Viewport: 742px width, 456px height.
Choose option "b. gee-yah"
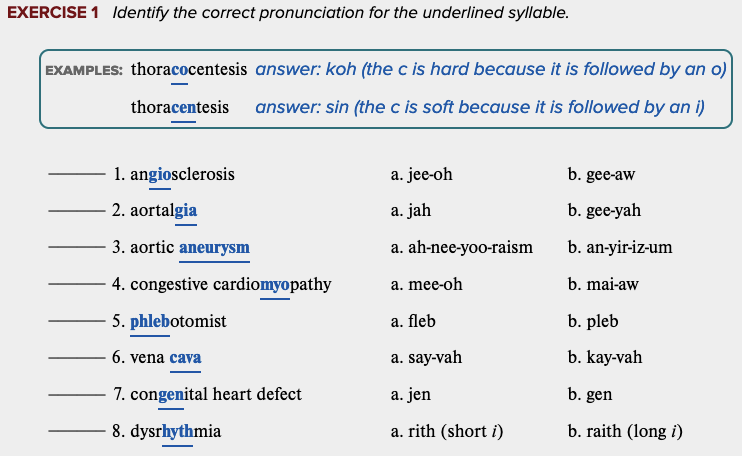click(604, 211)
